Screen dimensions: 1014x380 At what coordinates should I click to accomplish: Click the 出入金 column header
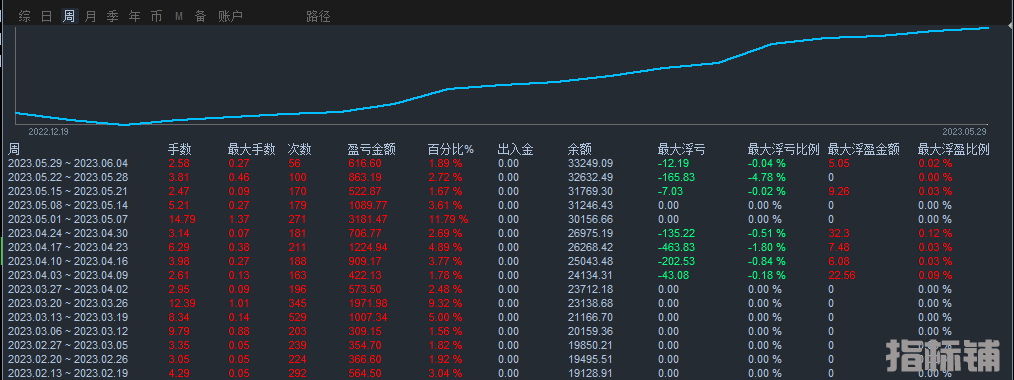coord(515,149)
